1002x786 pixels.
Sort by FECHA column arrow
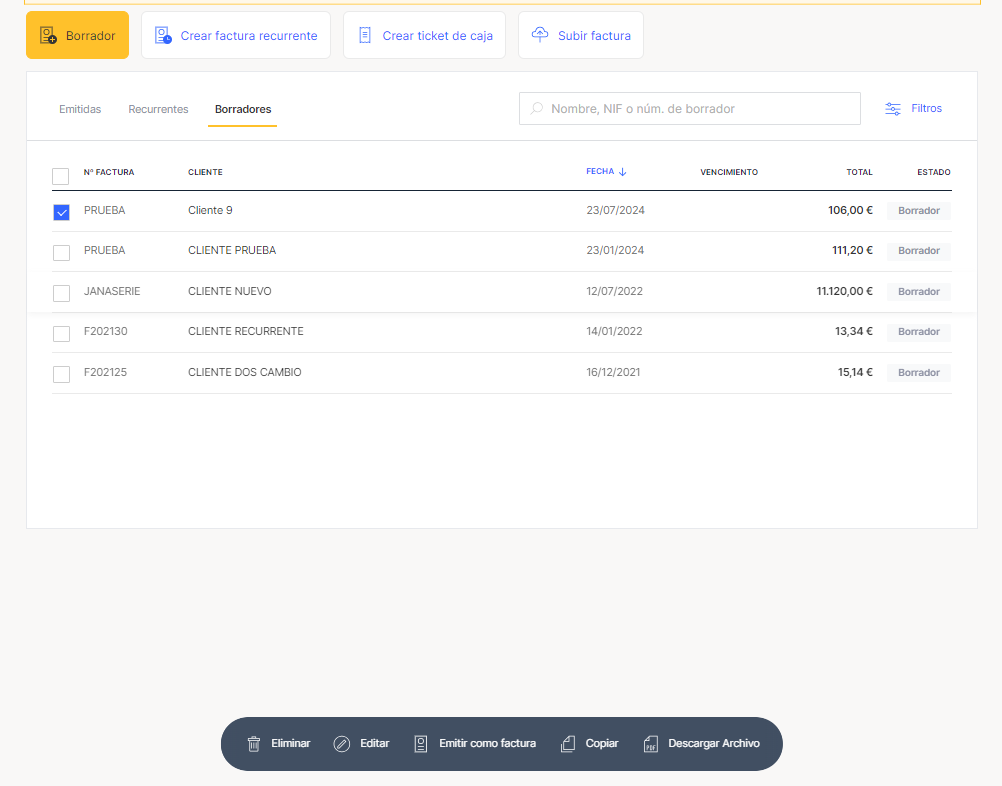(x=622, y=172)
